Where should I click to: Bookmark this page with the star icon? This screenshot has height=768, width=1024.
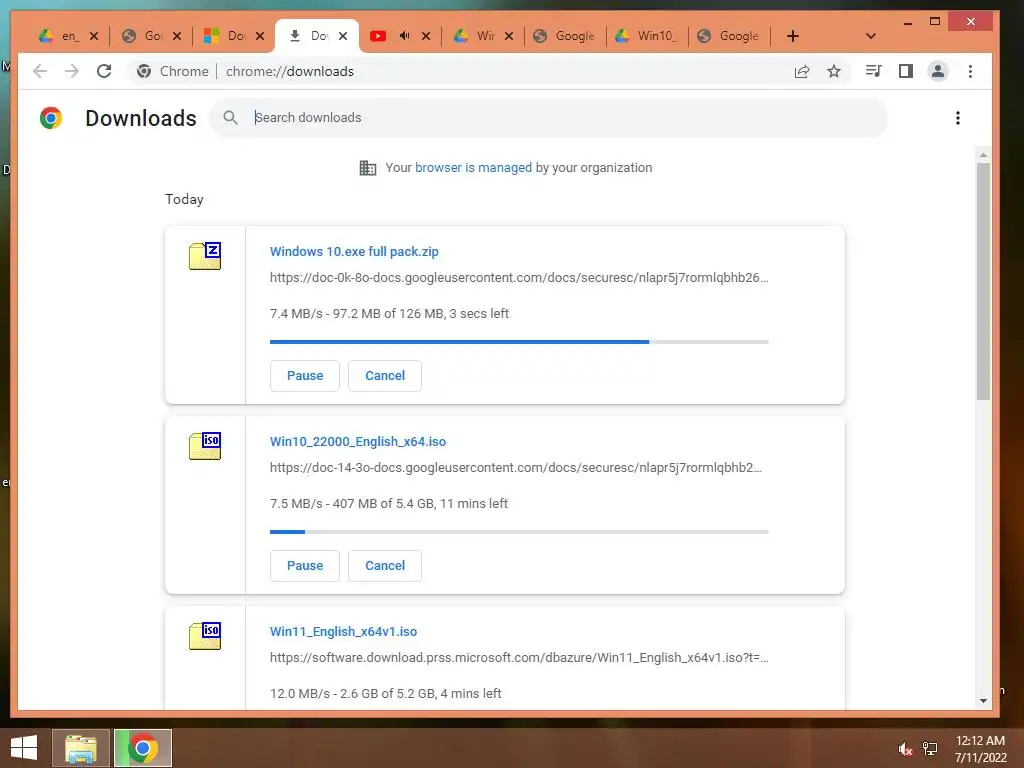[x=834, y=71]
